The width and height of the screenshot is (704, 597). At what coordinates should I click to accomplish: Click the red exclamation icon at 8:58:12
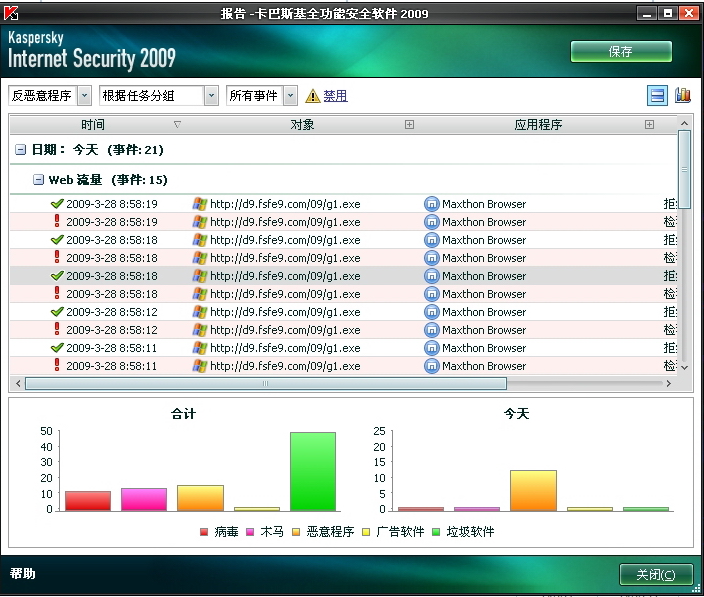[x=57, y=329]
